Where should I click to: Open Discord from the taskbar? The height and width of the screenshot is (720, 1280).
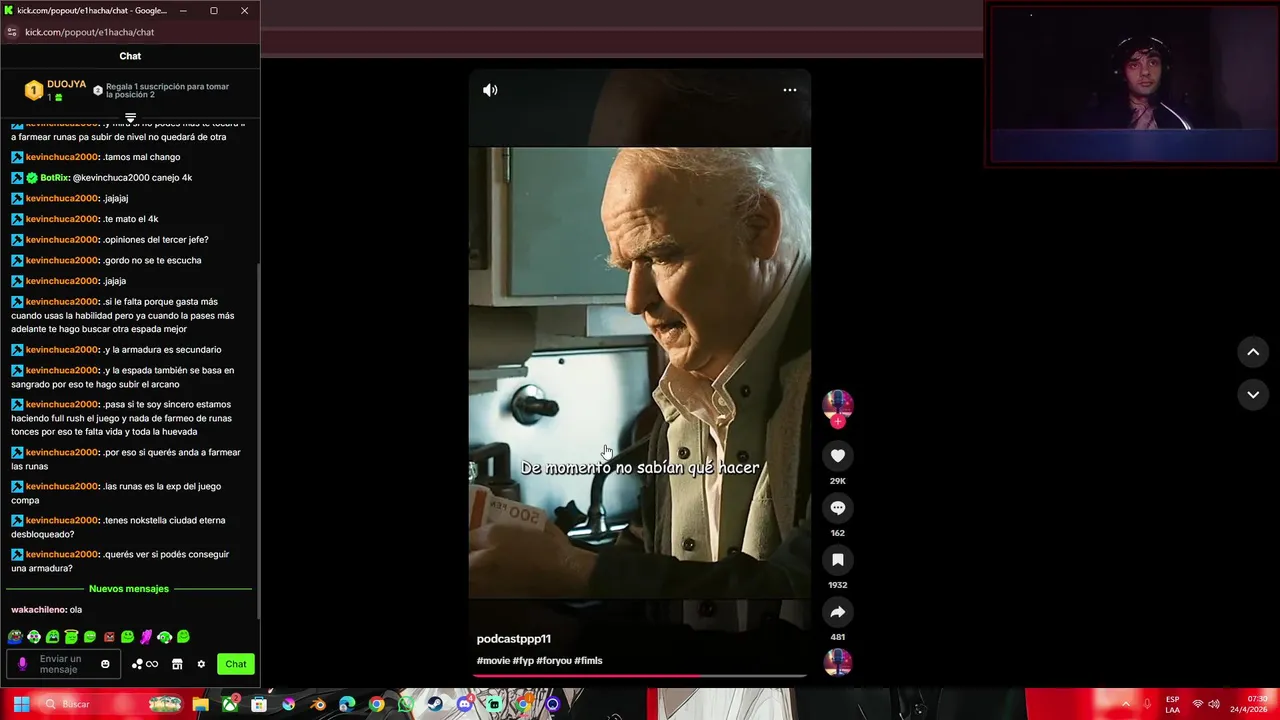[x=464, y=704]
